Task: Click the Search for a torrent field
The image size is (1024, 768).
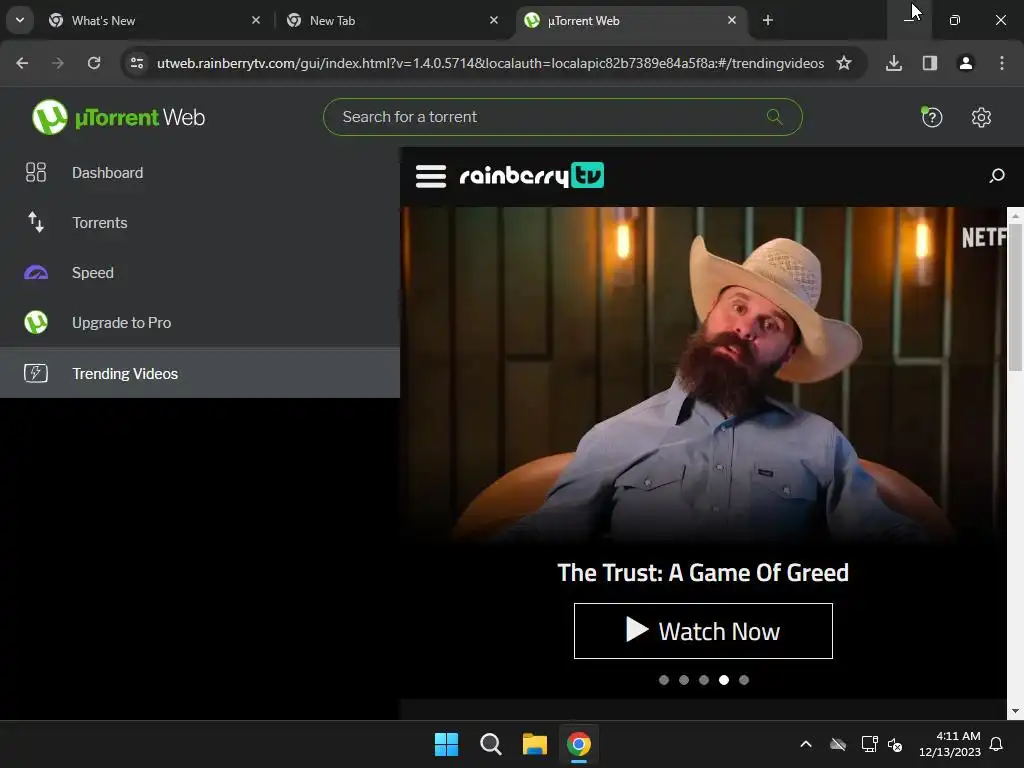Action: click(x=562, y=117)
